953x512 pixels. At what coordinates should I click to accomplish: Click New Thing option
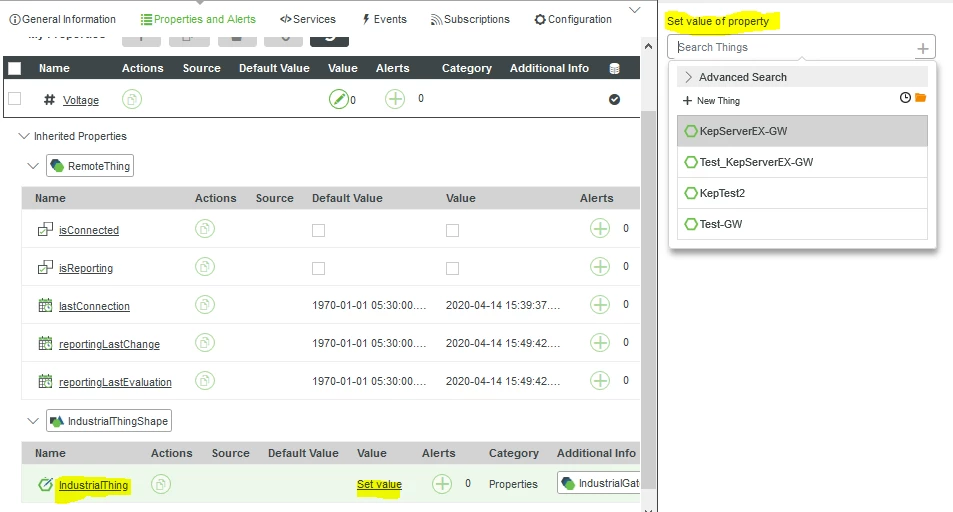pos(711,101)
